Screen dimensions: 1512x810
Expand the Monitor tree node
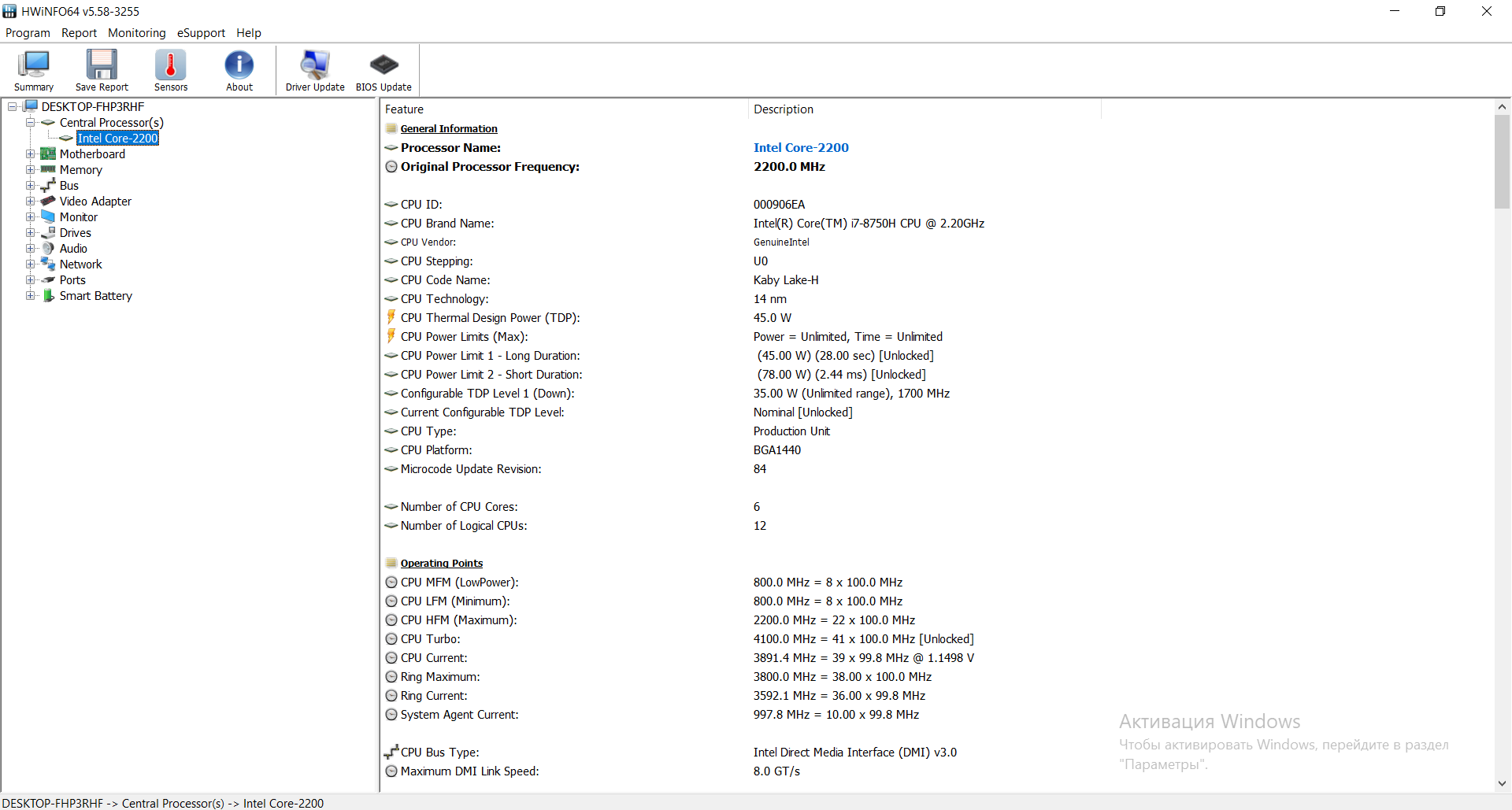pyautogui.click(x=30, y=216)
